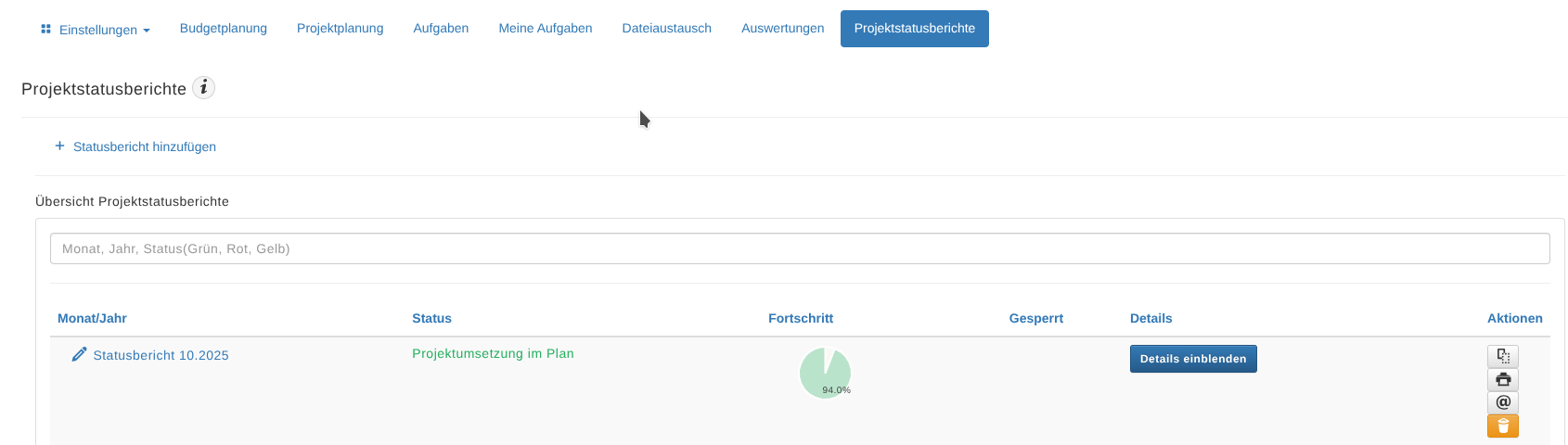1568x445 pixels.
Task: Open the Dateiaustausch section
Action: pyautogui.click(x=666, y=29)
